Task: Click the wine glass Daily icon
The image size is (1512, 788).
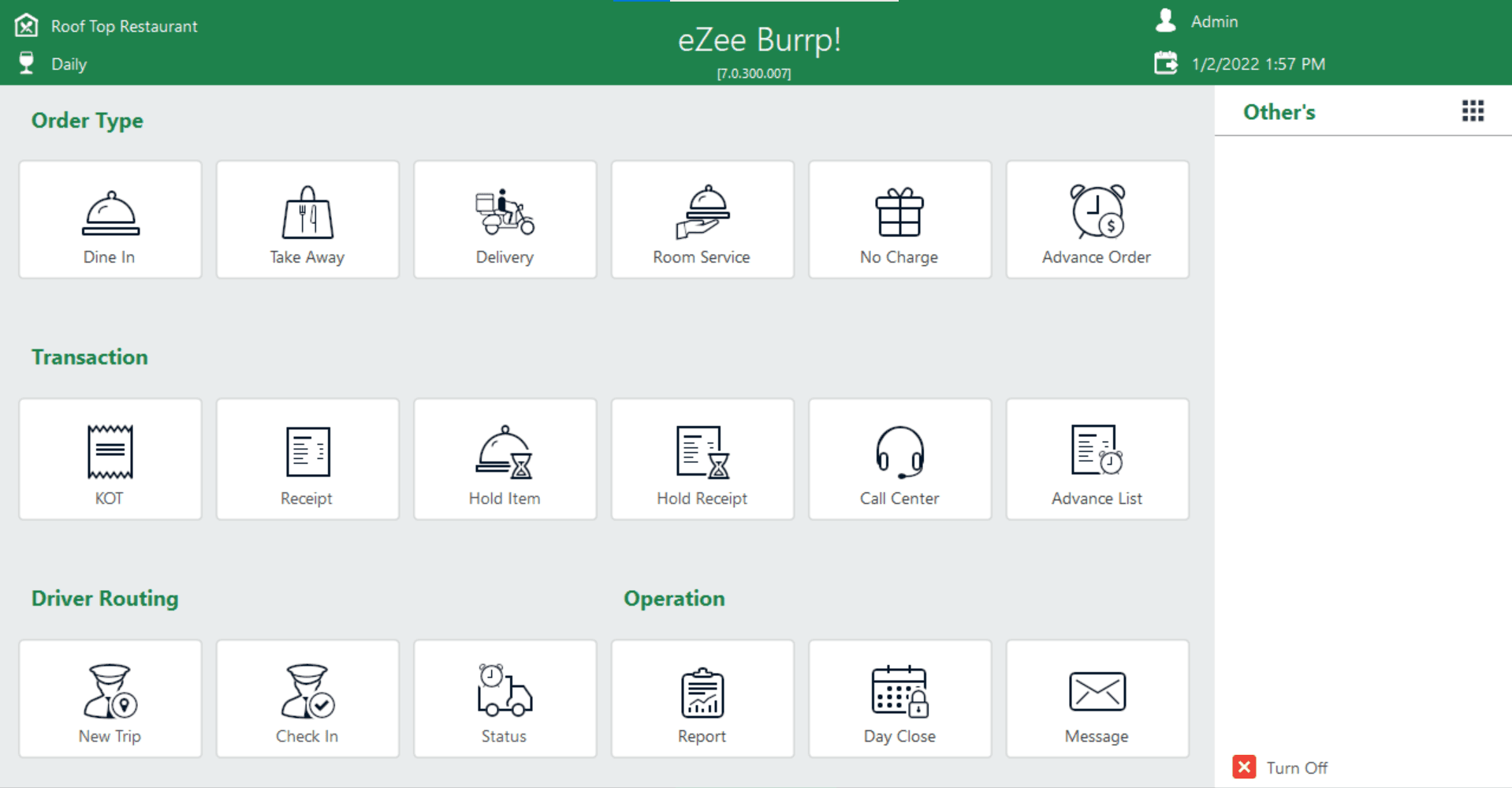Action: pyautogui.click(x=27, y=63)
